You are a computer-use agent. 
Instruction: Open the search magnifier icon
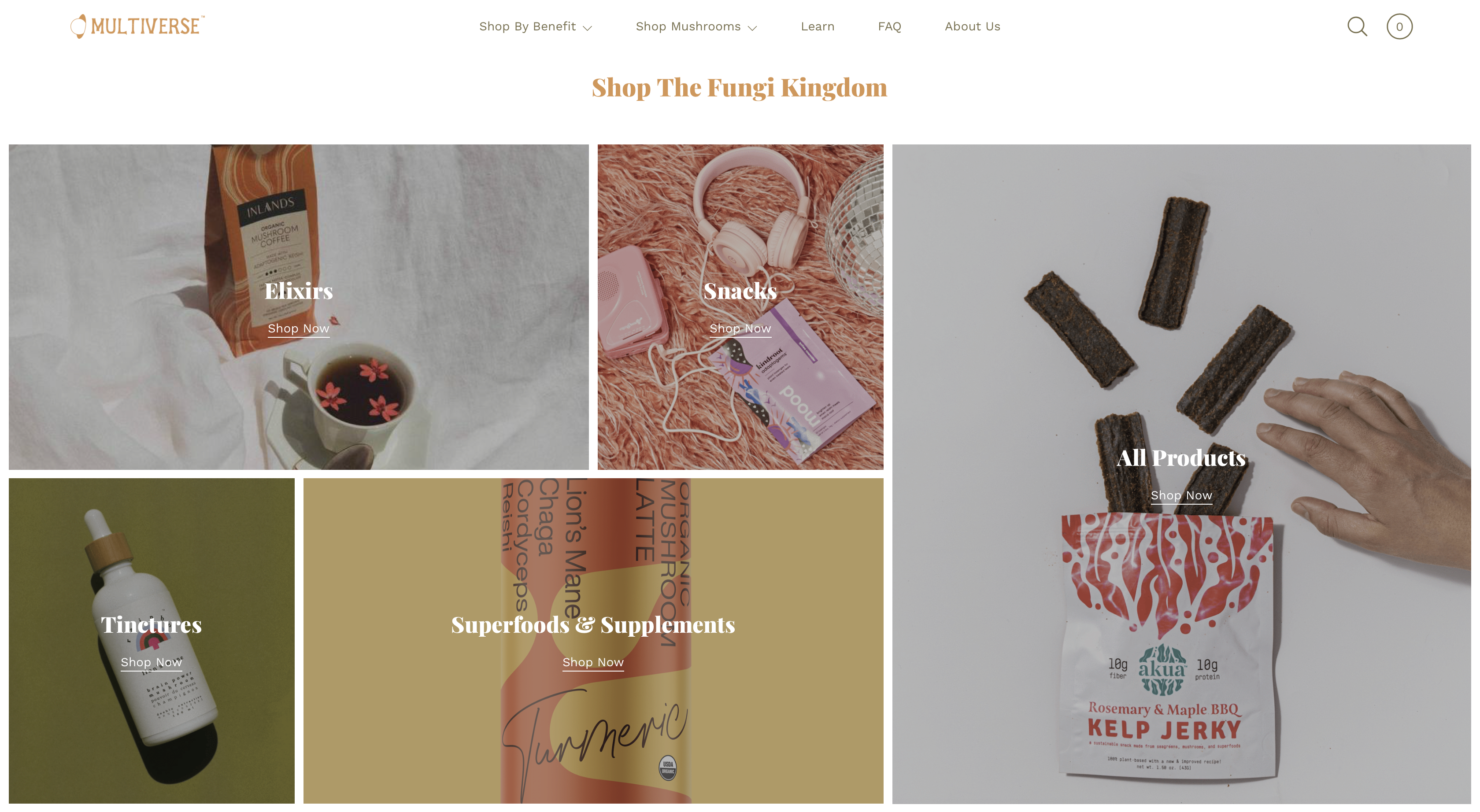click(1357, 26)
